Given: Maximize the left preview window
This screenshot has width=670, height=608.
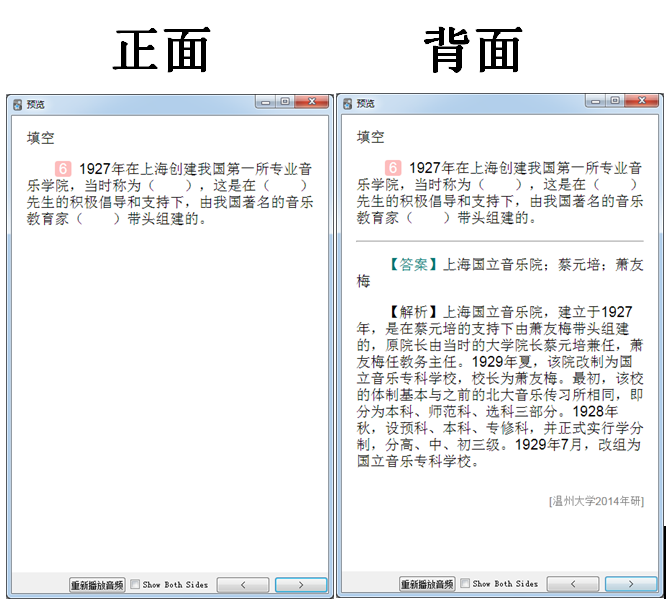Looking at the screenshot, I should 285,102.
